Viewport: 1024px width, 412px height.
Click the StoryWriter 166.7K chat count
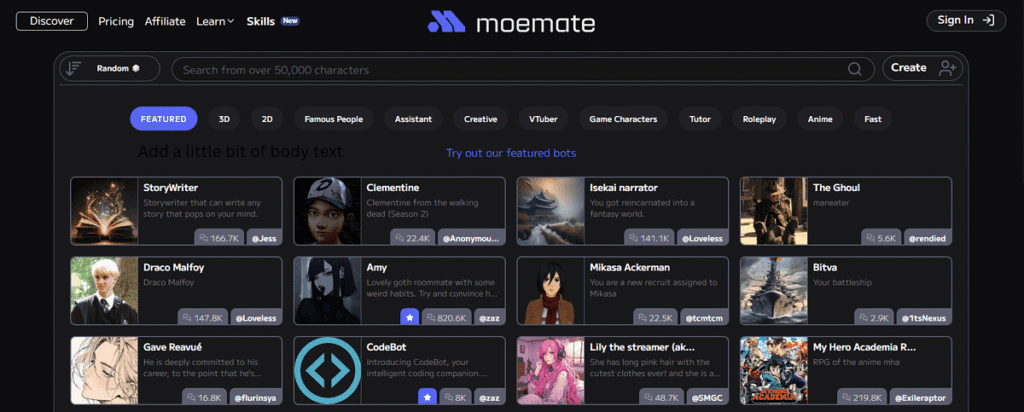[x=220, y=238]
